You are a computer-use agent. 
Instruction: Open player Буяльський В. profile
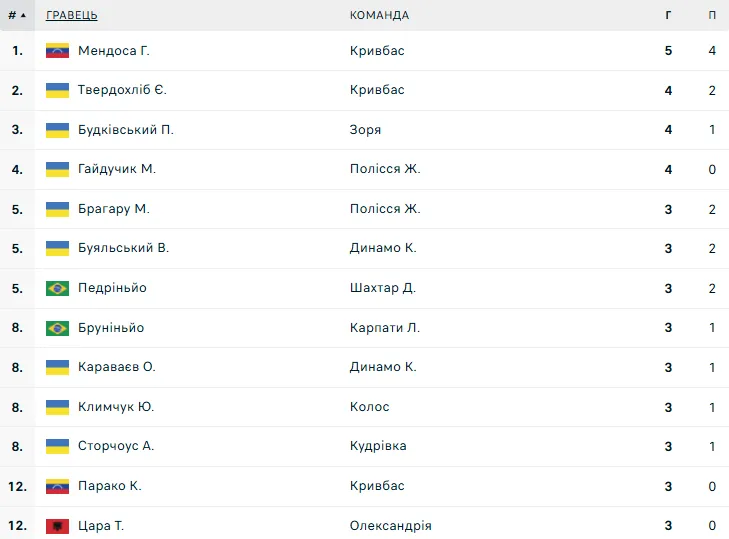pyautogui.click(x=123, y=249)
